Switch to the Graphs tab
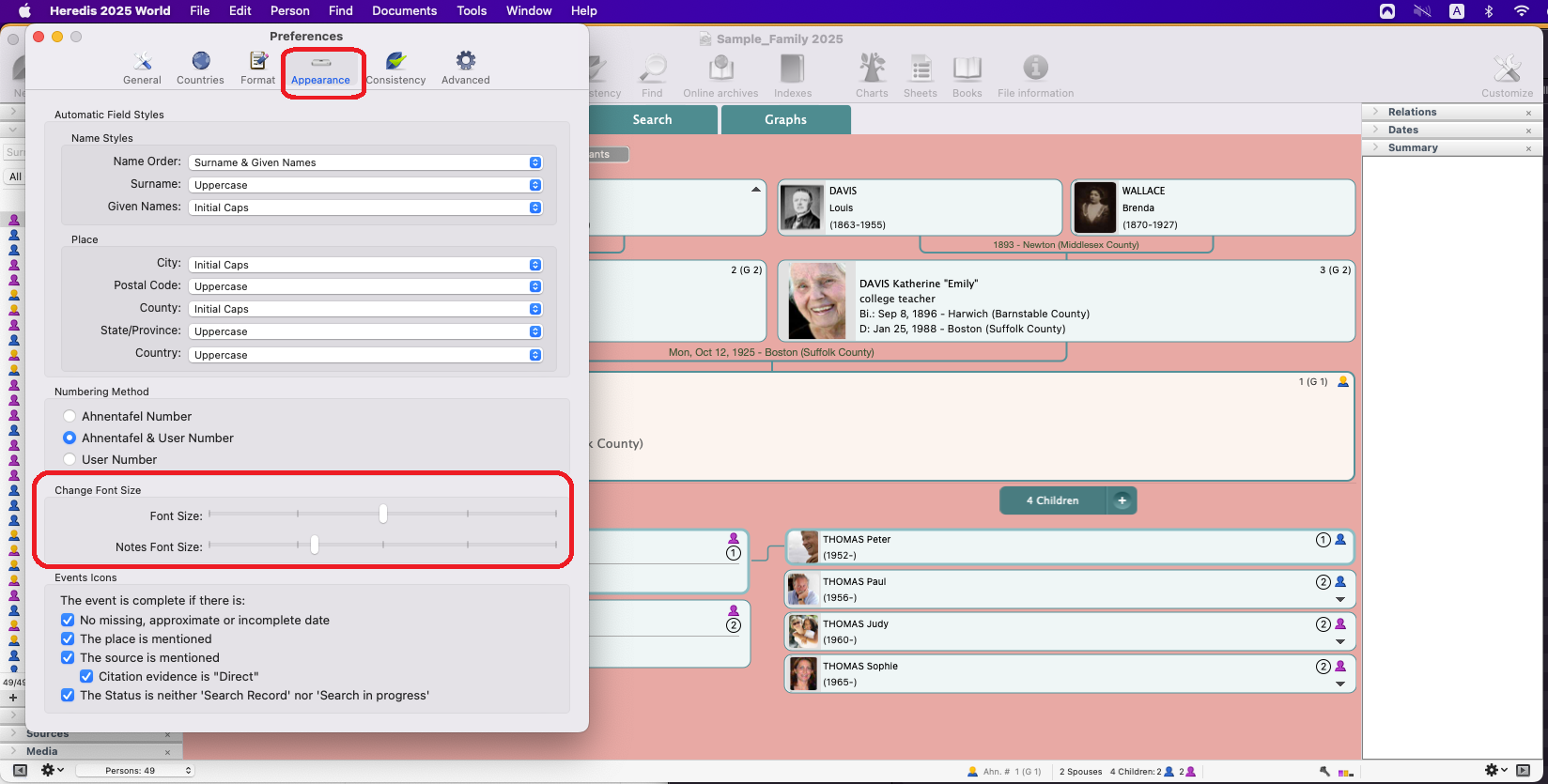 click(785, 119)
